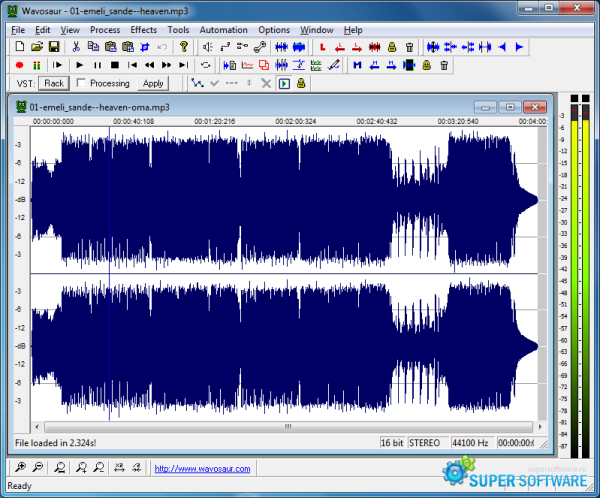Click the blue M marker icon

[357, 65]
